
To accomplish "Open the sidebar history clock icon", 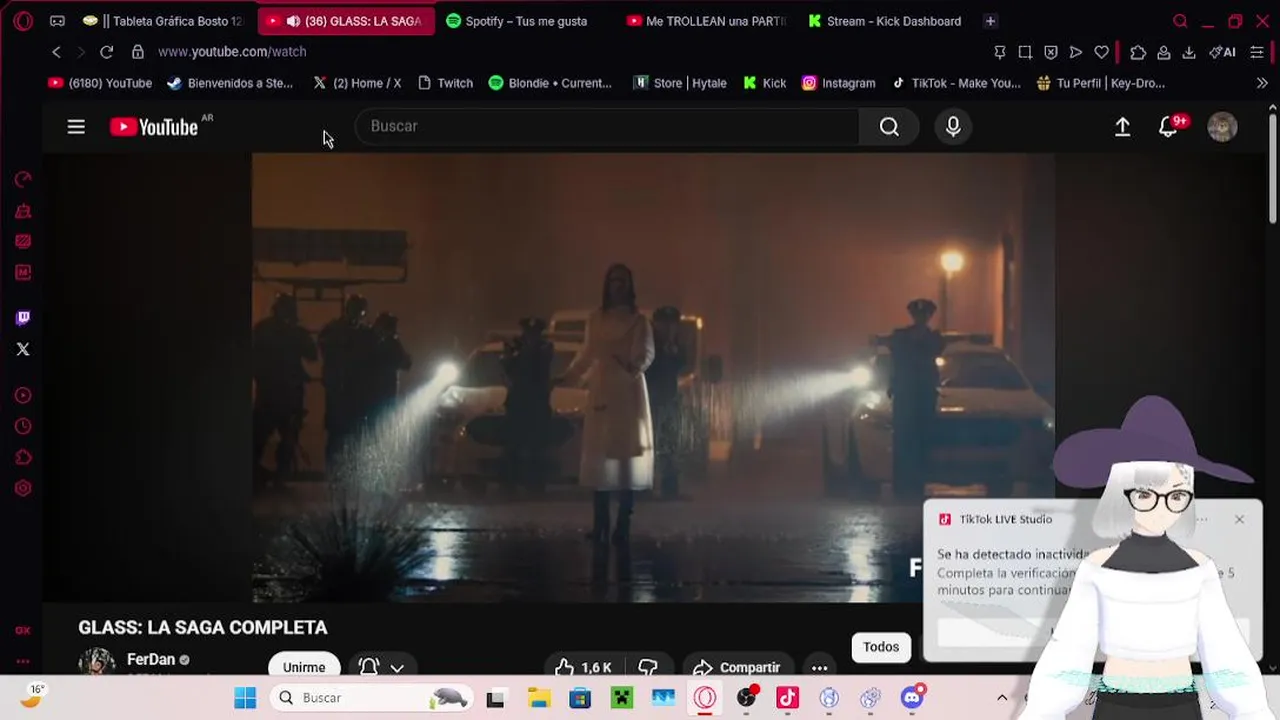I will 23,426.
